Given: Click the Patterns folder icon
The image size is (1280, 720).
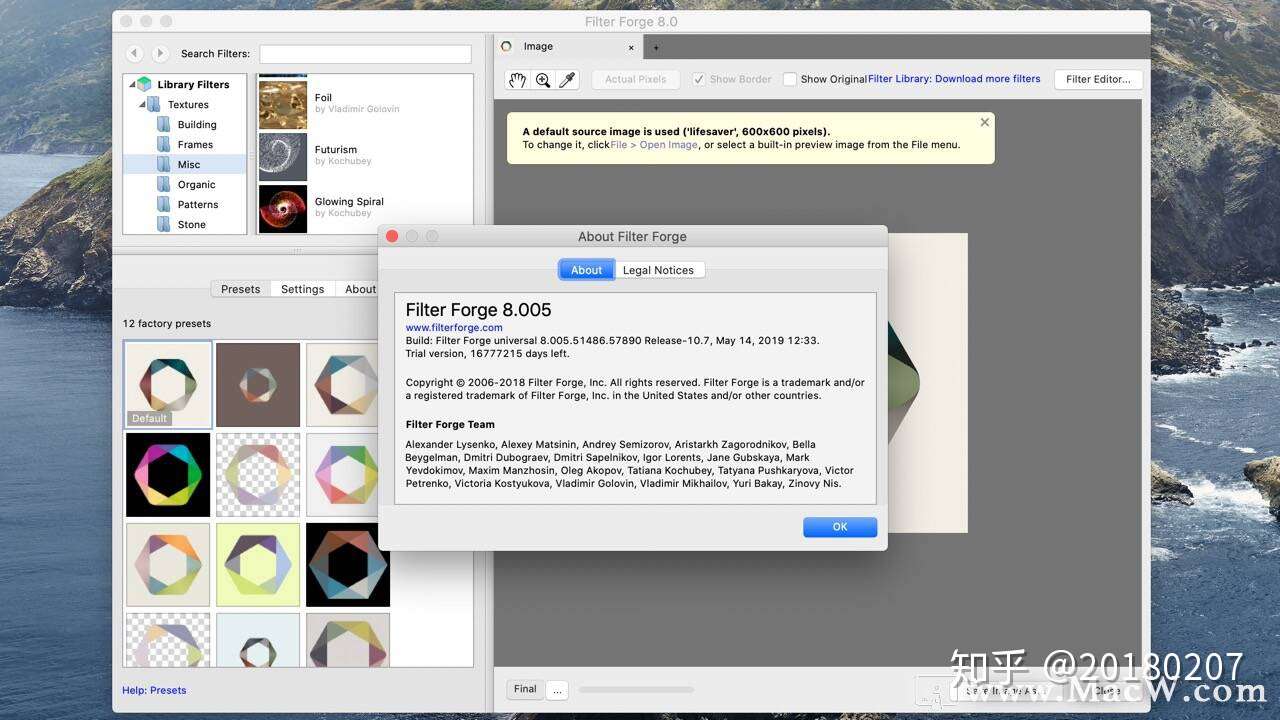Looking at the screenshot, I should (x=163, y=204).
